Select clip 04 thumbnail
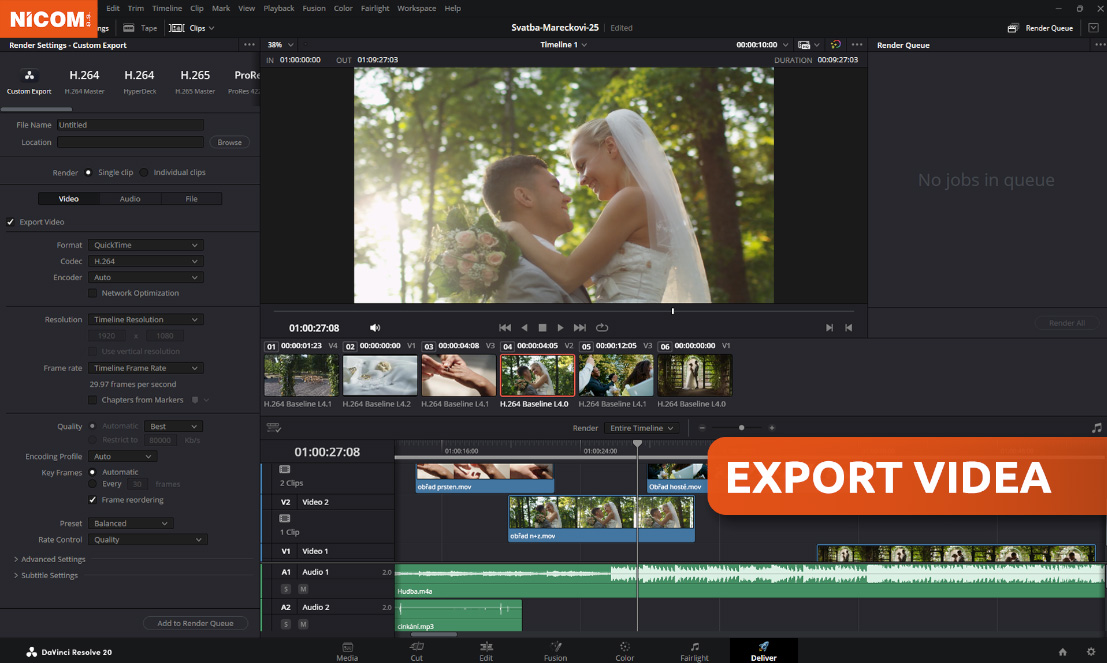The width and height of the screenshot is (1107, 663). tap(537, 375)
